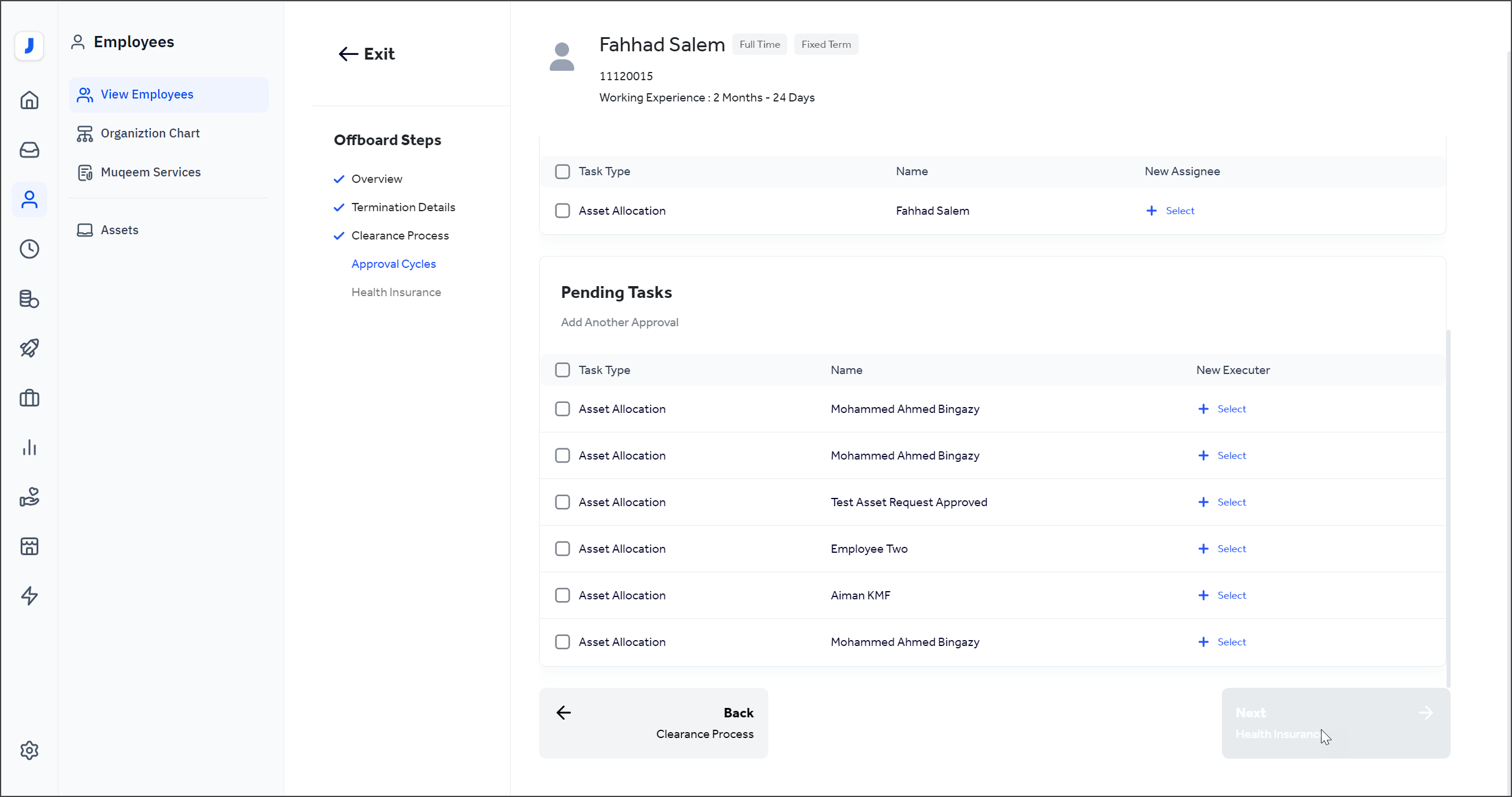Screen dimensions: 1512x797
Task: Open Organiztion Chart menu item
Action: pyautogui.click(x=150, y=133)
